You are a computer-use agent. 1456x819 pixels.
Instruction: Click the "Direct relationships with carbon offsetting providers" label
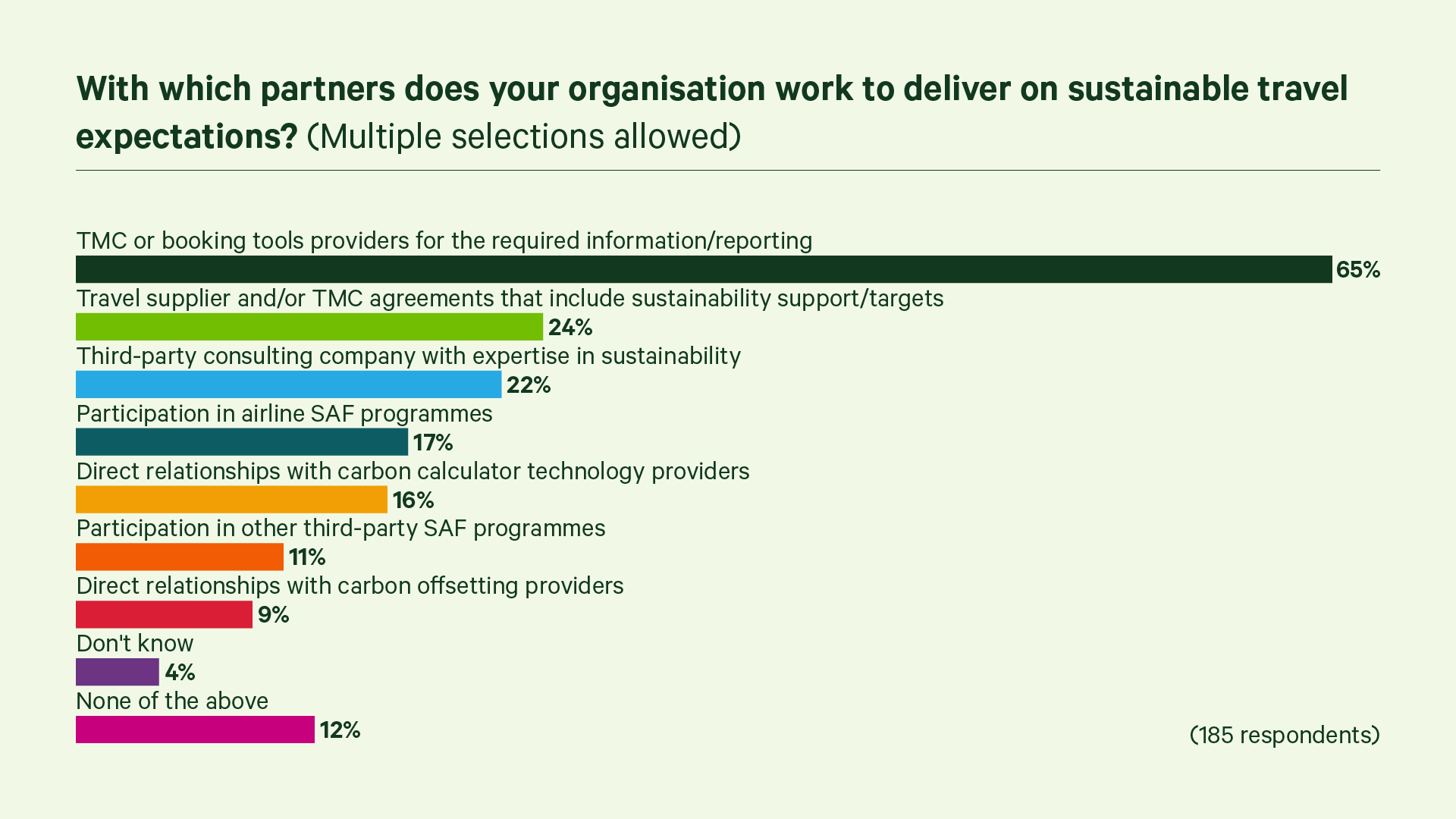coord(350,585)
